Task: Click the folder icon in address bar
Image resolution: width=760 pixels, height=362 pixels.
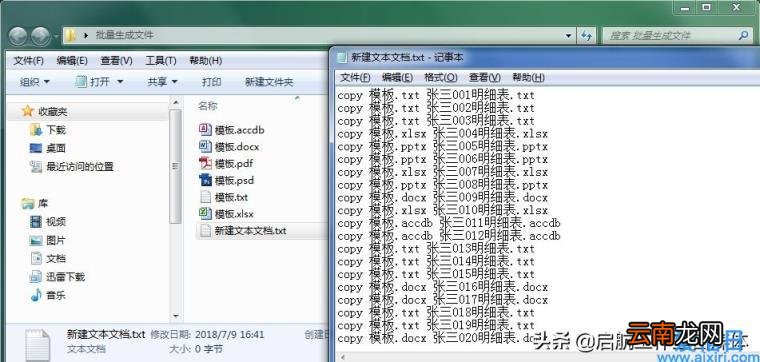Action: pyautogui.click(x=71, y=35)
